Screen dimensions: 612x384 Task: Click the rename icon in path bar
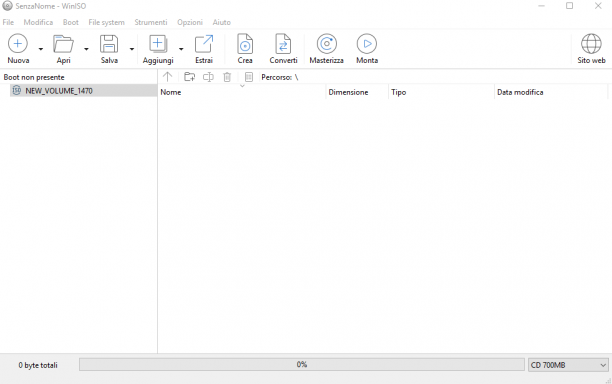[208, 77]
